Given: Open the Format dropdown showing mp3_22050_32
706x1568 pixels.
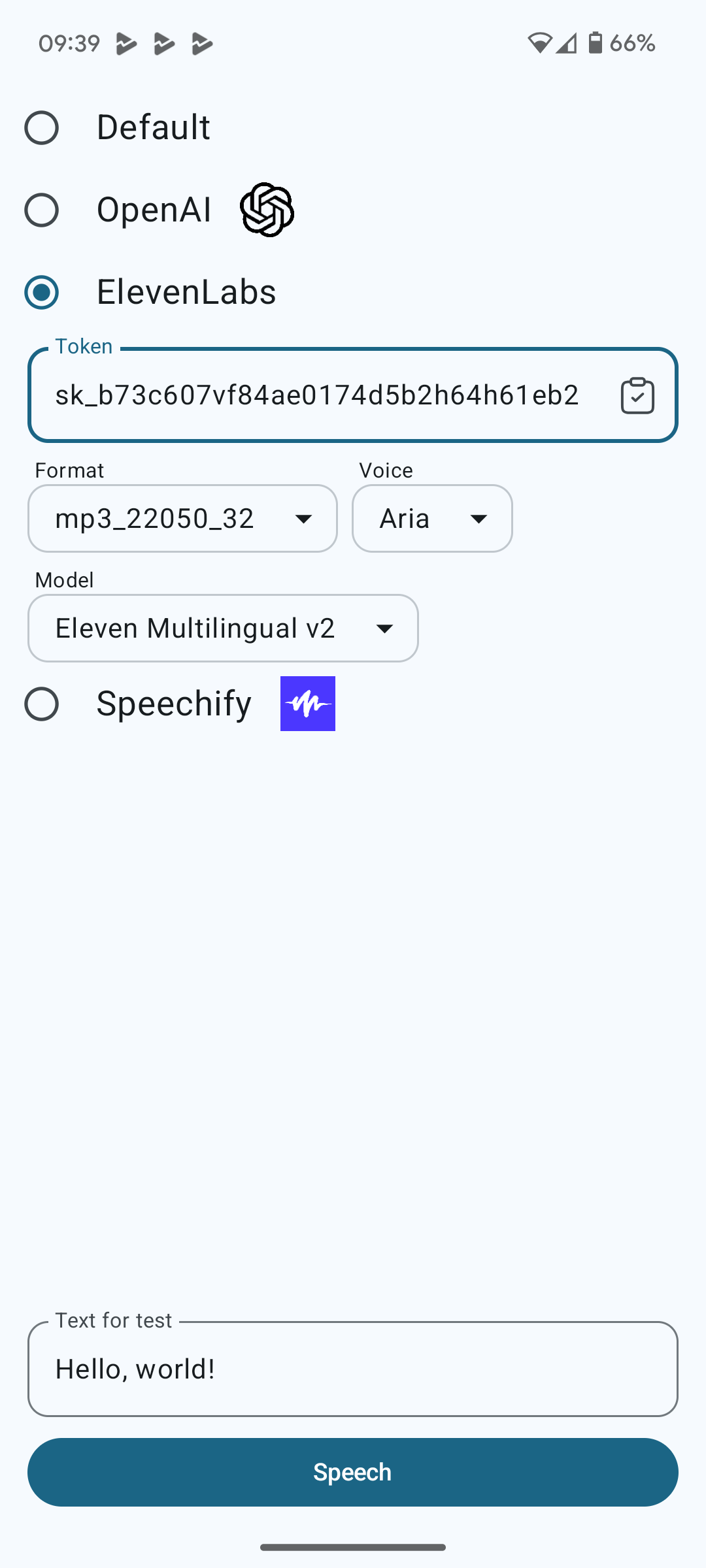Looking at the screenshot, I should click(x=182, y=518).
